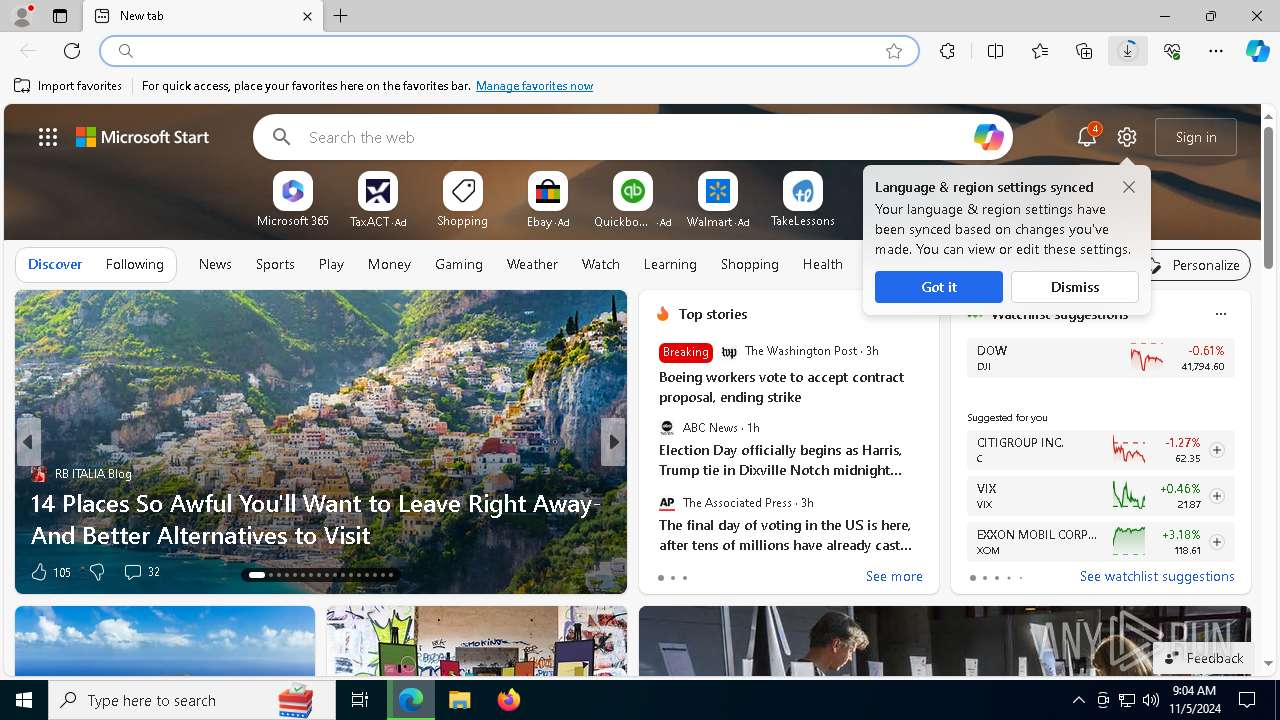The height and width of the screenshot is (720, 1280).
Task: Close the language settings synced popup
Action: point(1129,187)
